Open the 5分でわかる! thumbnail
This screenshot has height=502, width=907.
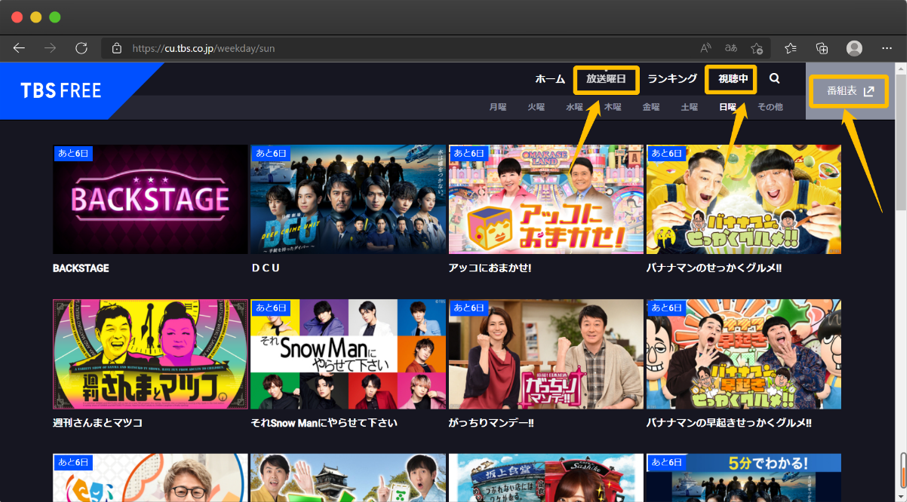pos(744,478)
